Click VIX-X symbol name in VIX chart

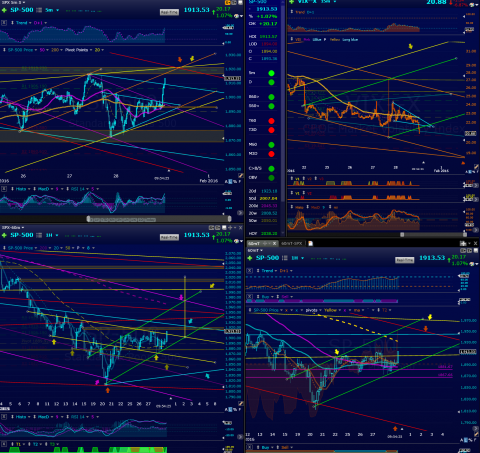click(x=307, y=2)
